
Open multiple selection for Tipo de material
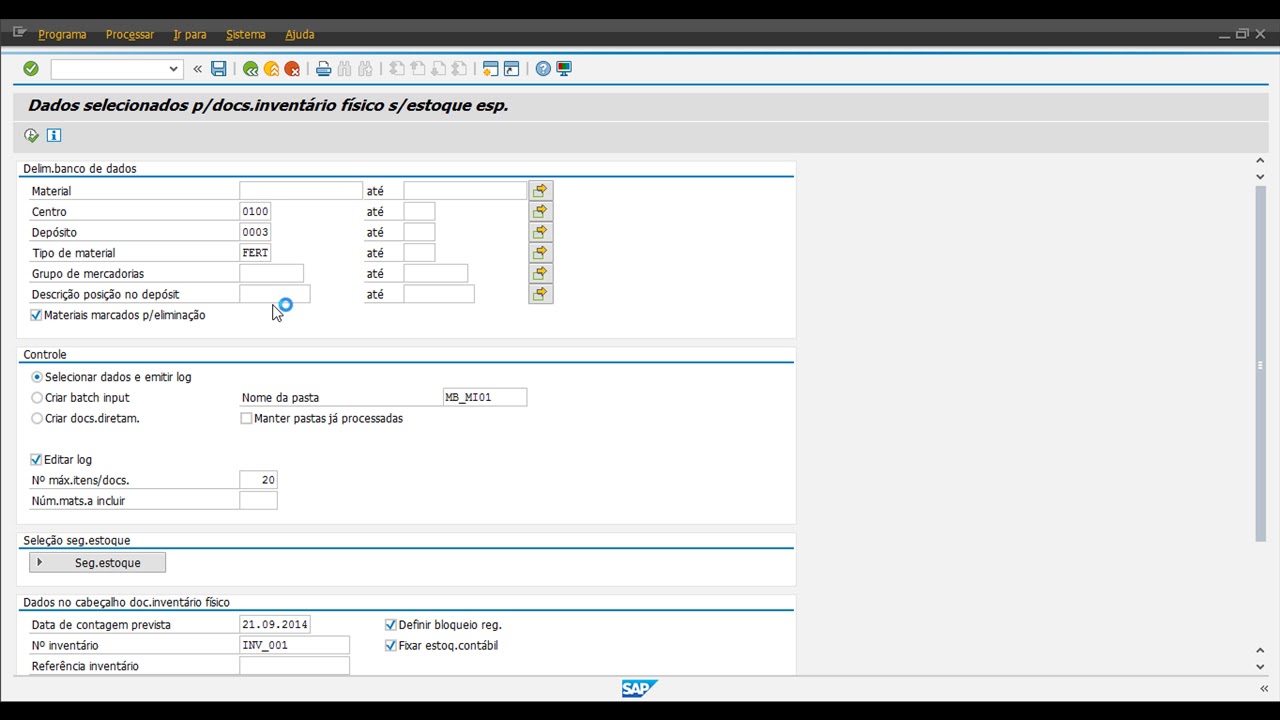tap(540, 253)
